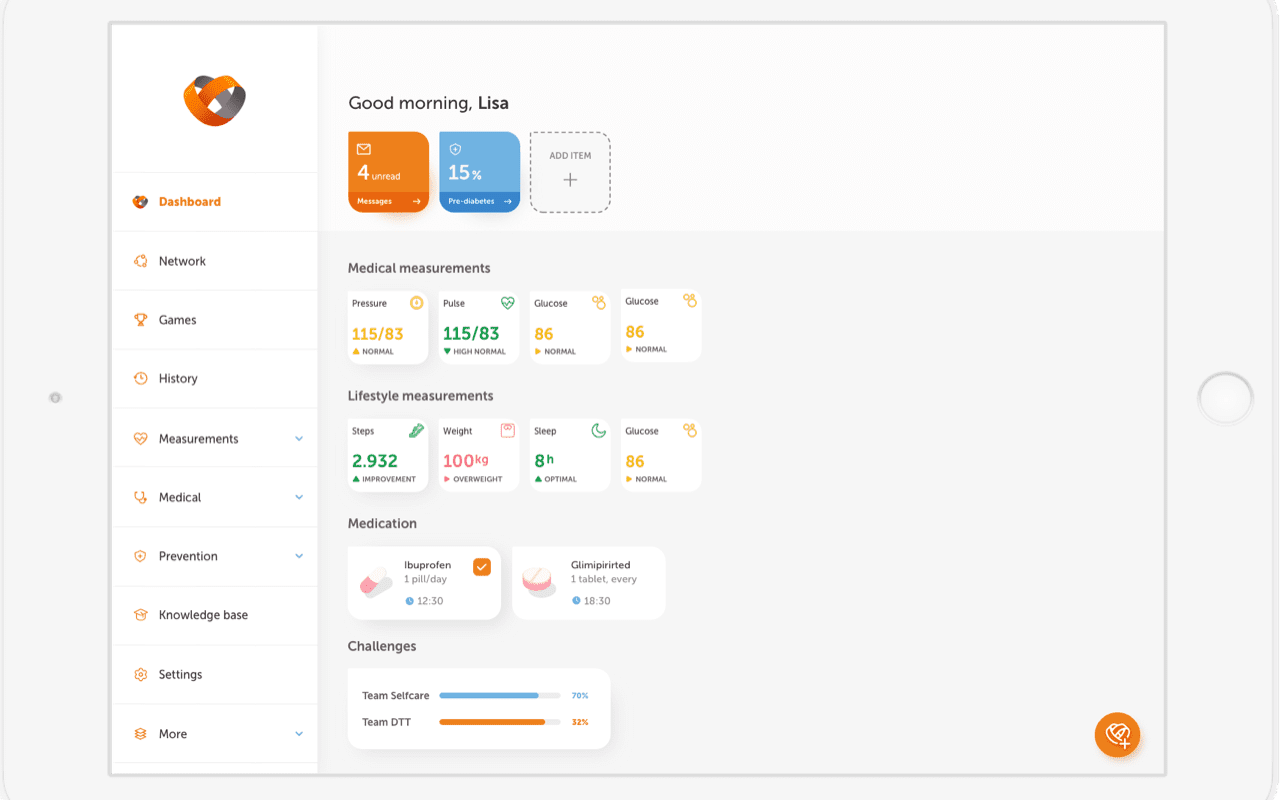Click the floating add-measurement heart button
The image size is (1280, 800).
tap(1117, 736)
